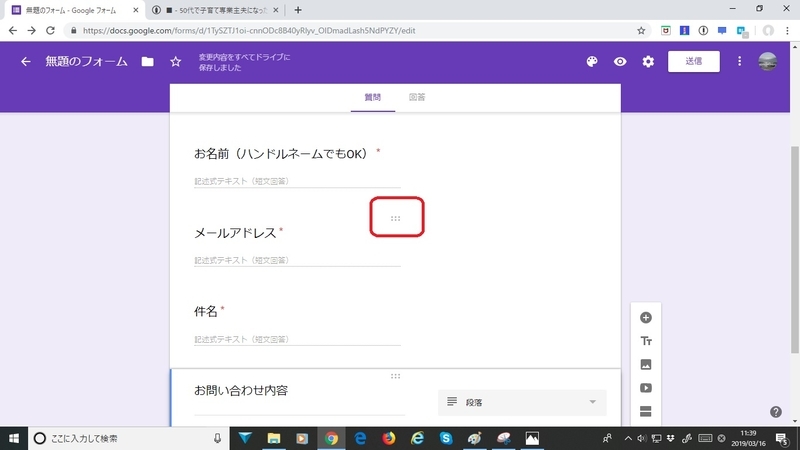Image resolution: width=800 pixels, height=450 pixels.
Task: Switch to the 回答 tab
Action: click(417, 97)
